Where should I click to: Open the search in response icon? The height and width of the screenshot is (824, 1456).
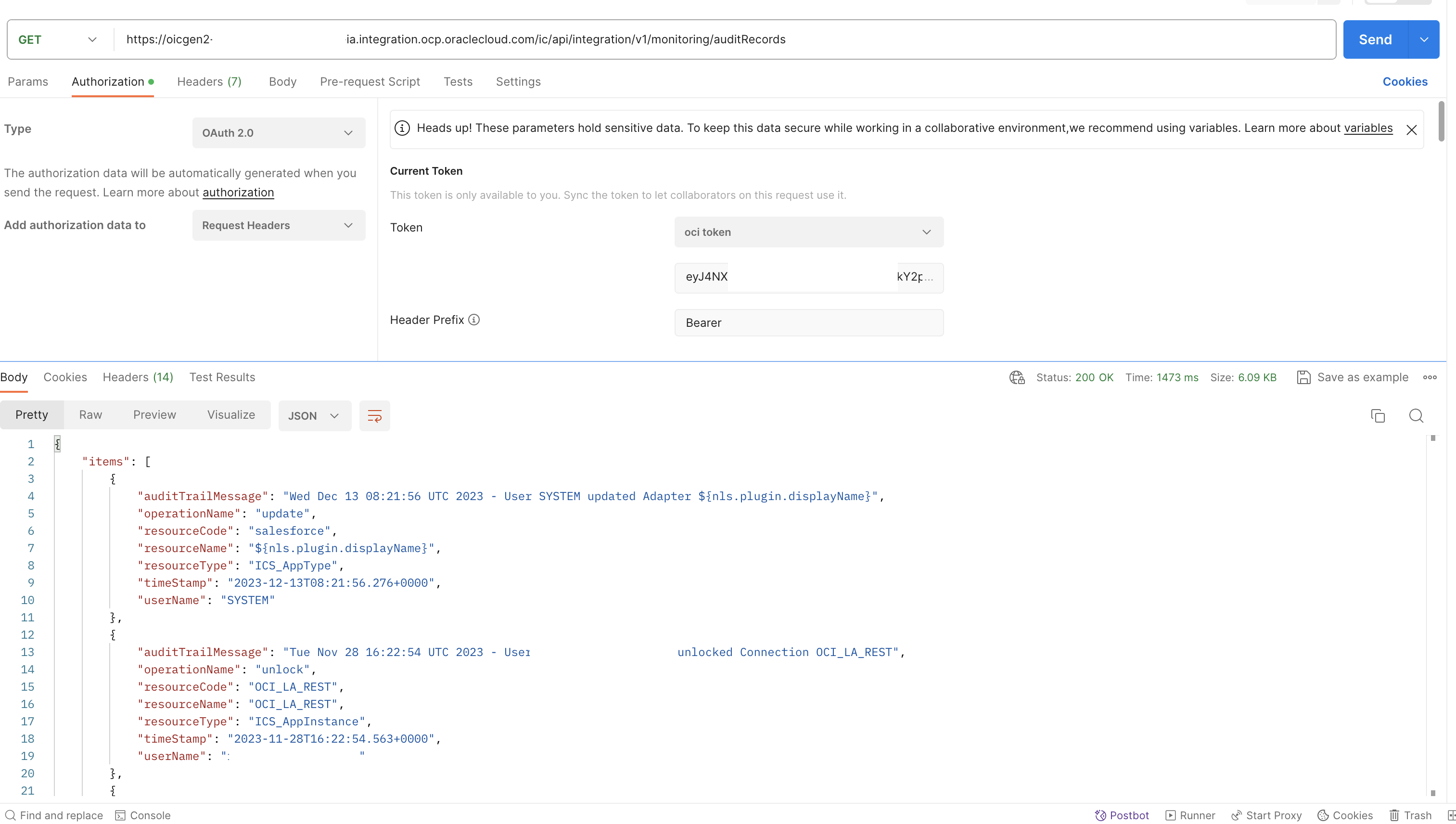click(x=1417, y=415)
